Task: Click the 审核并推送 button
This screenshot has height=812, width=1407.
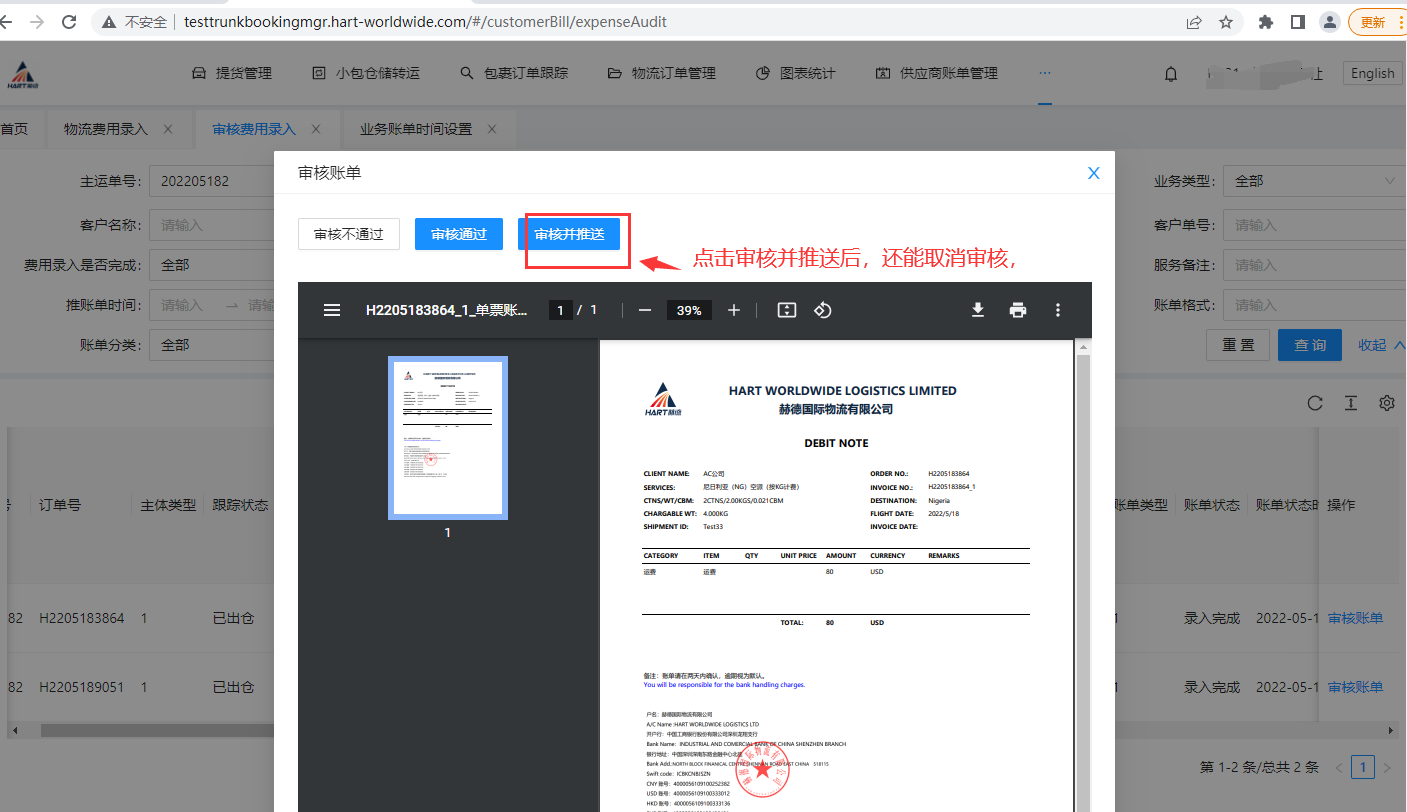Action: coord(569,234)
